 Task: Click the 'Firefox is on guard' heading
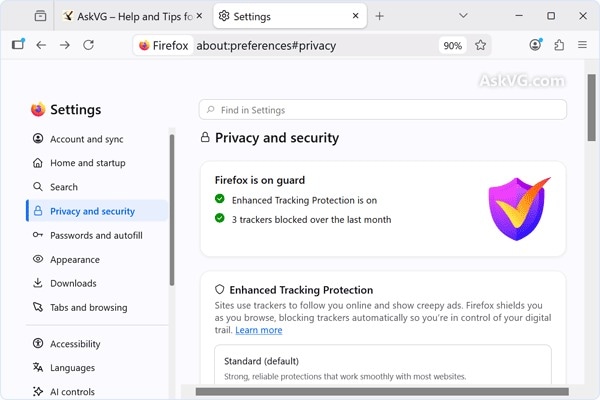(260, 180)
